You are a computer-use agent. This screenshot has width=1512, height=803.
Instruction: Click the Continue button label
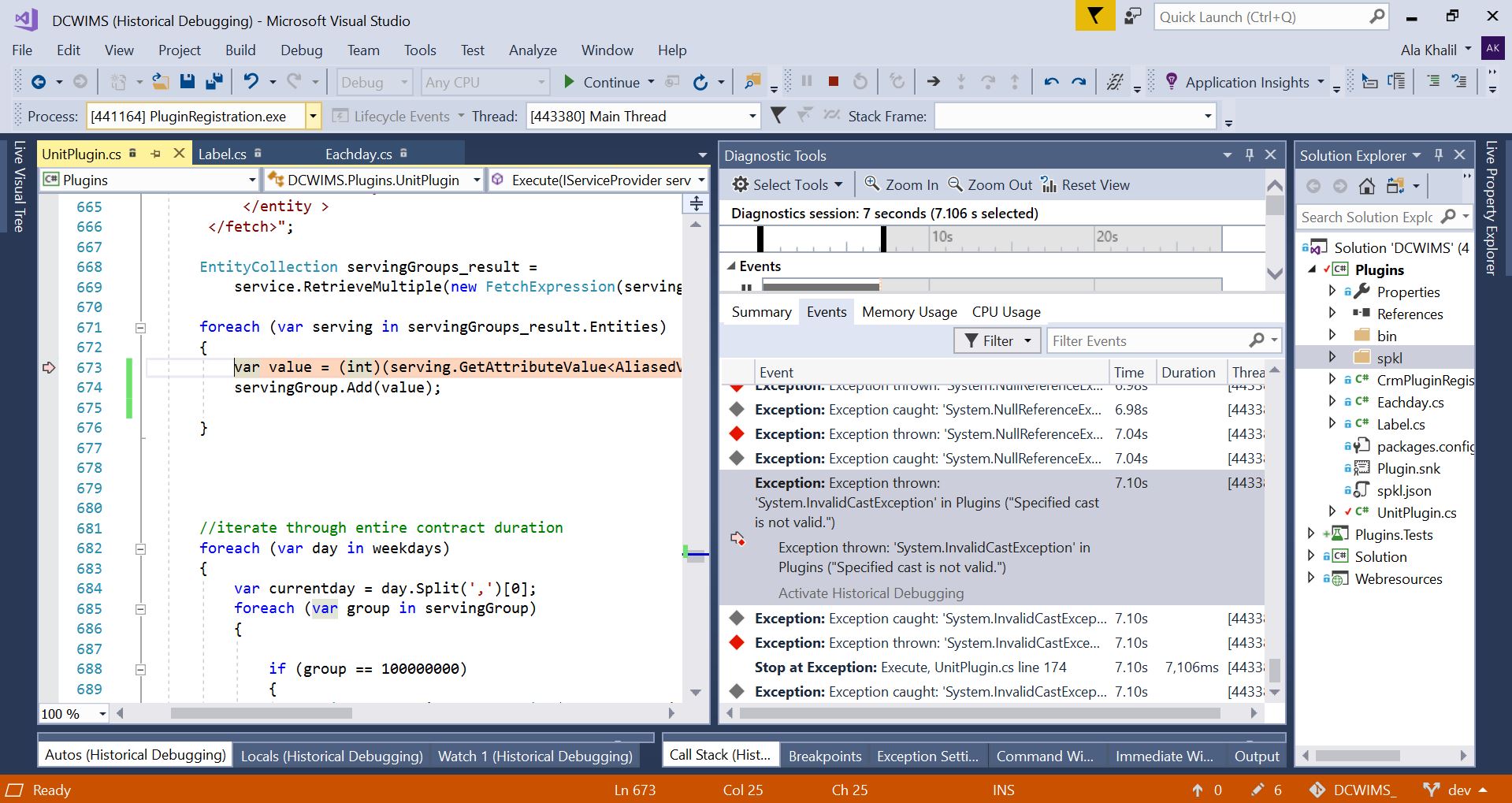click(611, 82)
